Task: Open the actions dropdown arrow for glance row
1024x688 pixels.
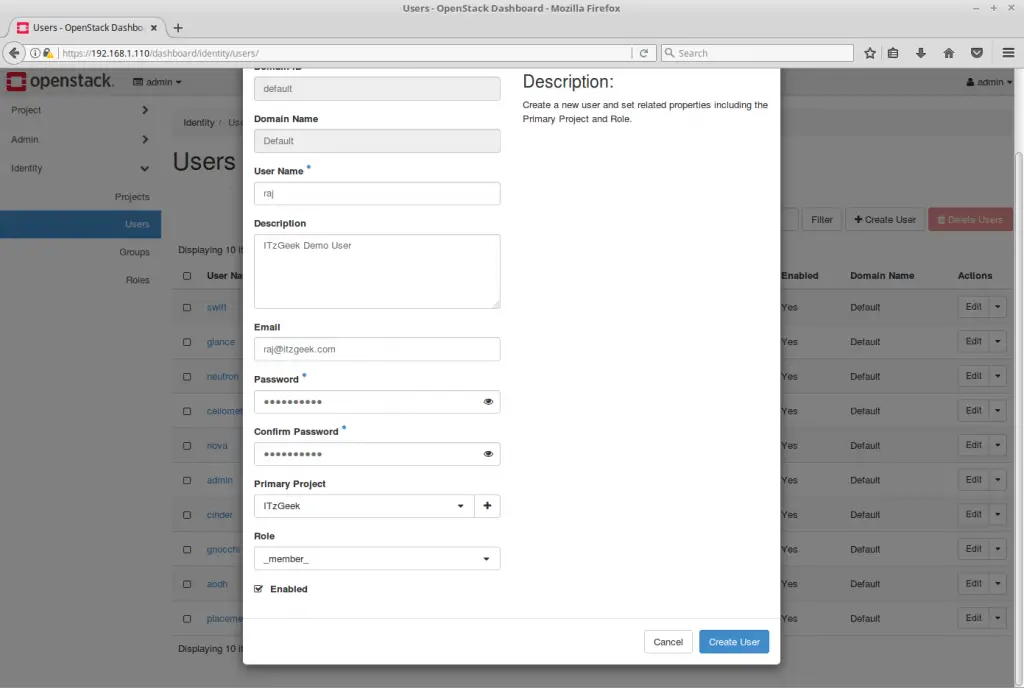Action: (x=997, y=341)
